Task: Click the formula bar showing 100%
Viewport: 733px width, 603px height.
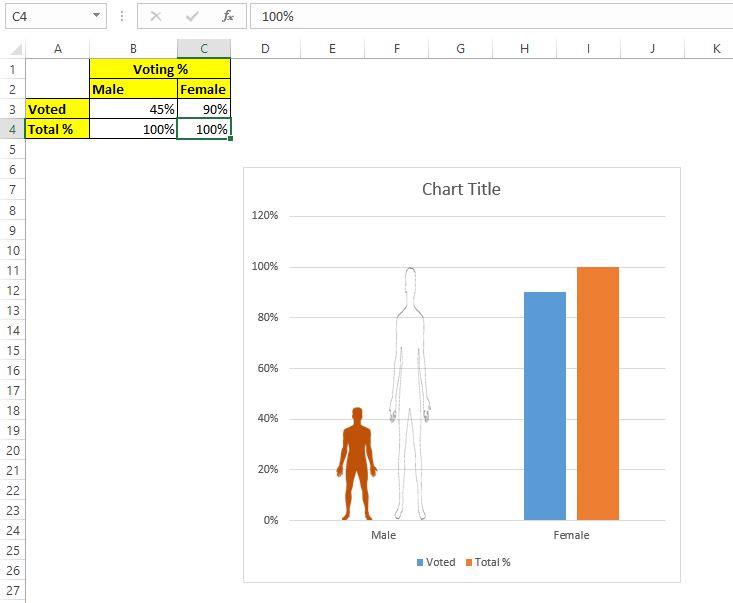Action: (x=491, y=16)
